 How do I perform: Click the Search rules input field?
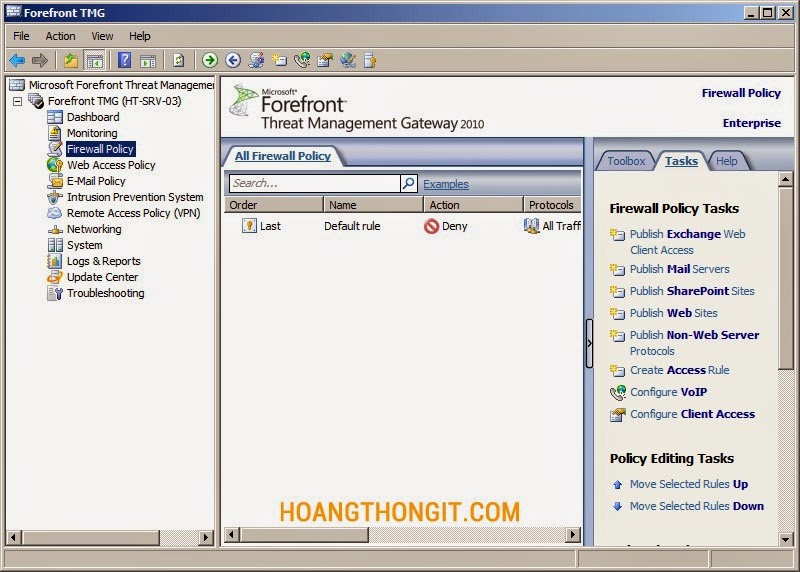pos(315,183)
